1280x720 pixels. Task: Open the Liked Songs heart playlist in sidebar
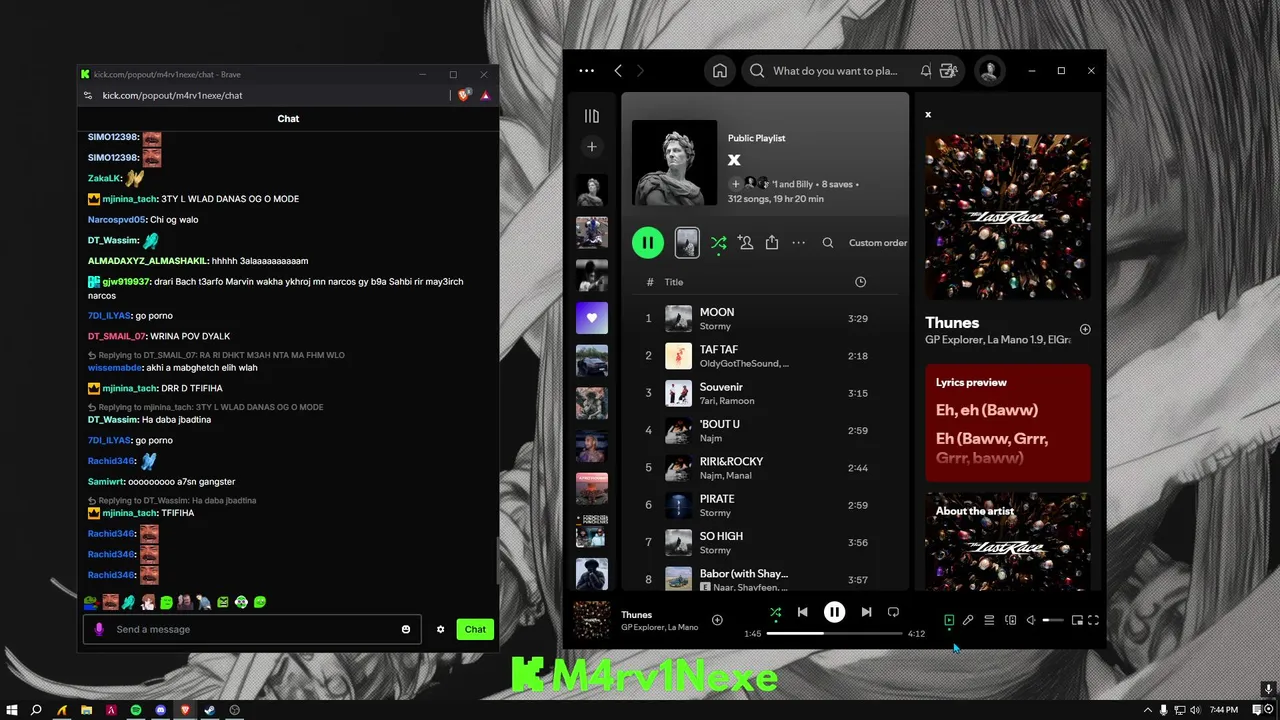click(x=592, y=318)
